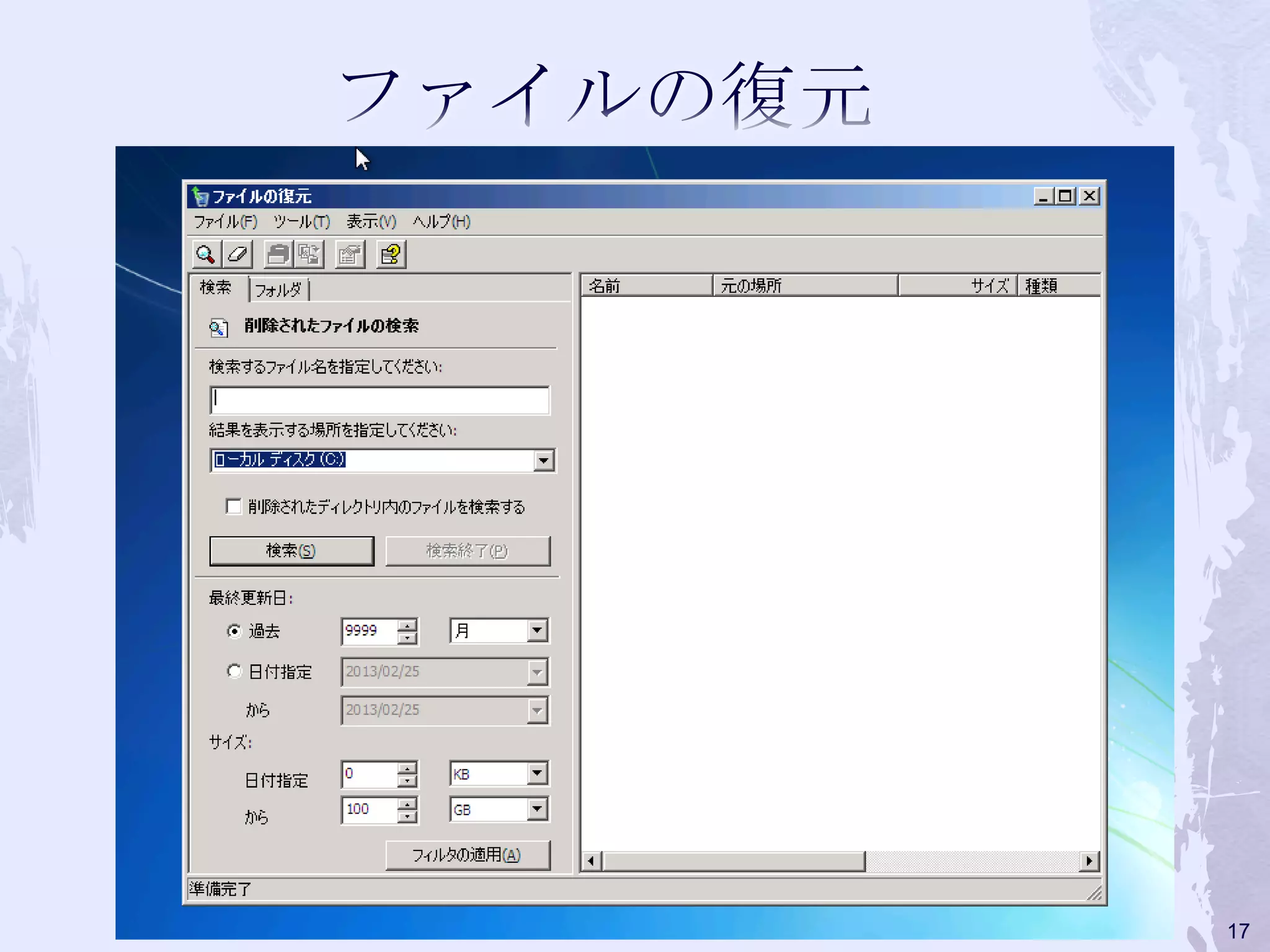Click the grayed undelete file toolbar icon

click(278, 254)
